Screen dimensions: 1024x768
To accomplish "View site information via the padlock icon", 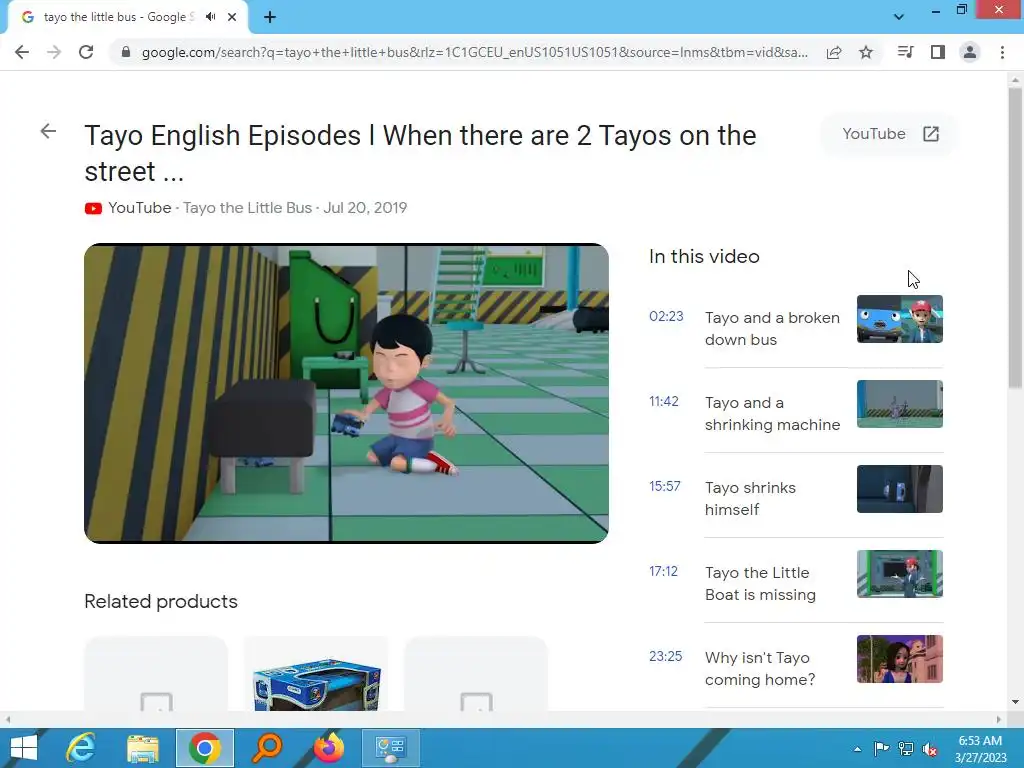I will pyautogui.click(x=126, y=52).
